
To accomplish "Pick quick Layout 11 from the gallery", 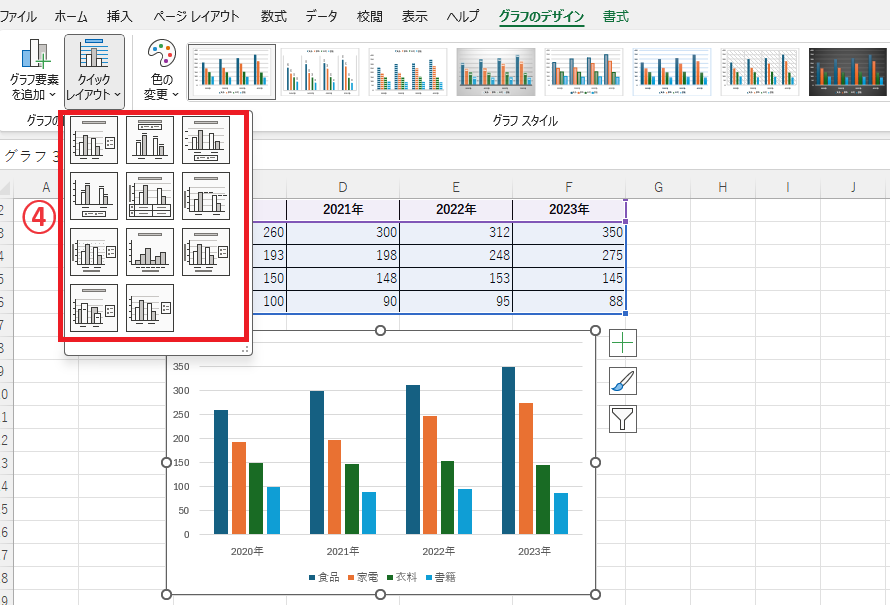I will 150,308.
